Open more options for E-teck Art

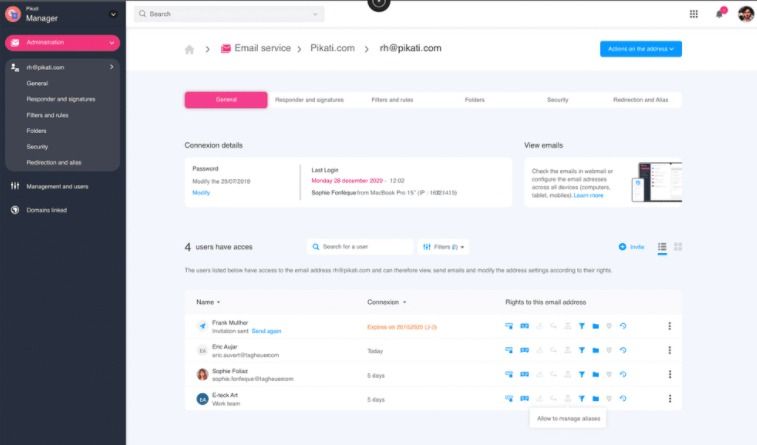click(x=670, y=399)
